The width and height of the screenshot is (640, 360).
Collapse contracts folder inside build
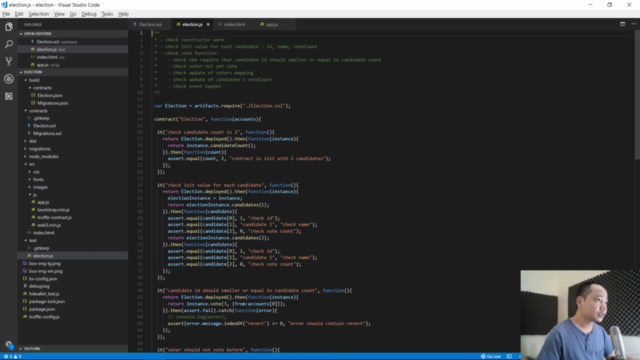[73, 88]
